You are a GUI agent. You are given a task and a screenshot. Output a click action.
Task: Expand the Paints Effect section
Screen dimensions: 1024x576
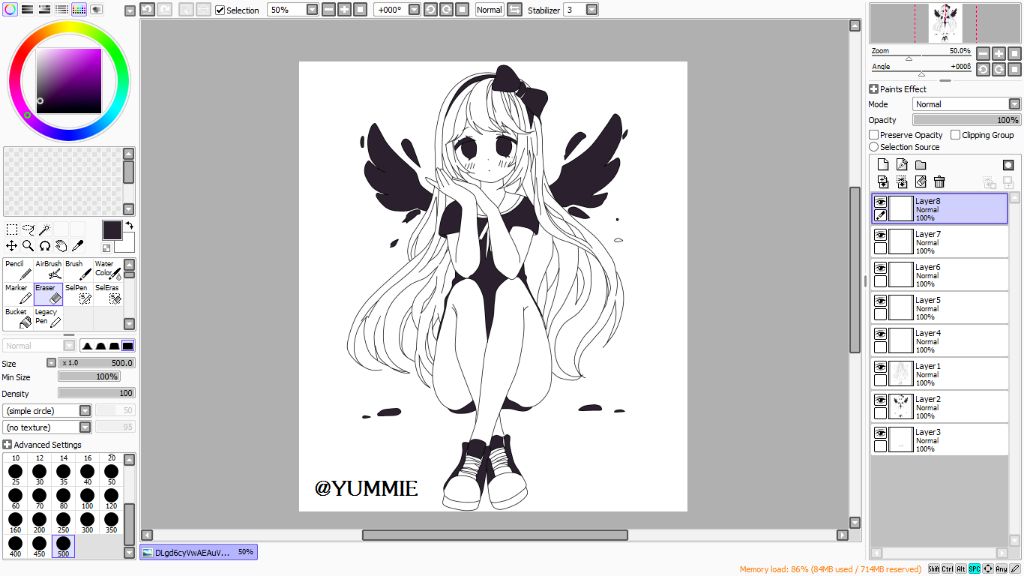[874, 89]
